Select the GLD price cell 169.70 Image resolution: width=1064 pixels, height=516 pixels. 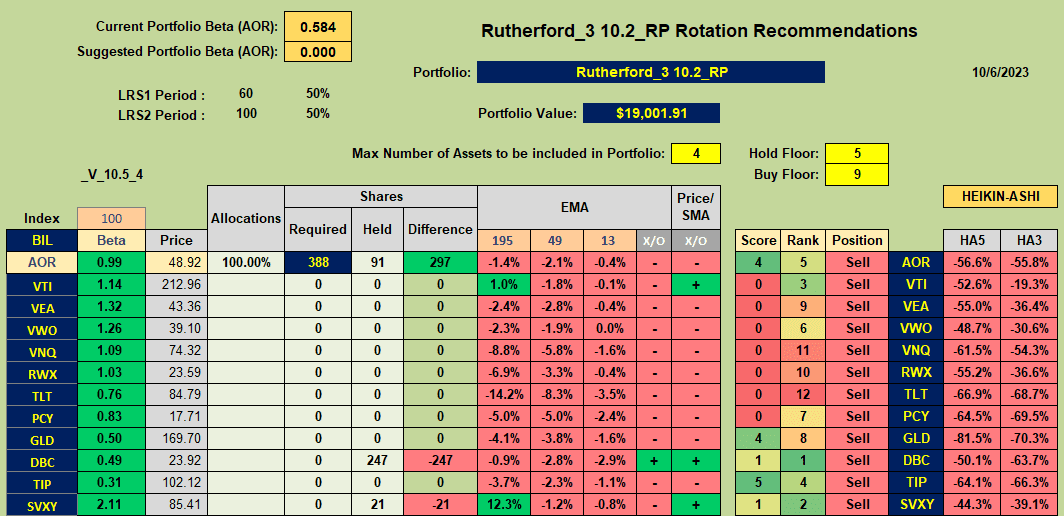click(x=176, y=438)
